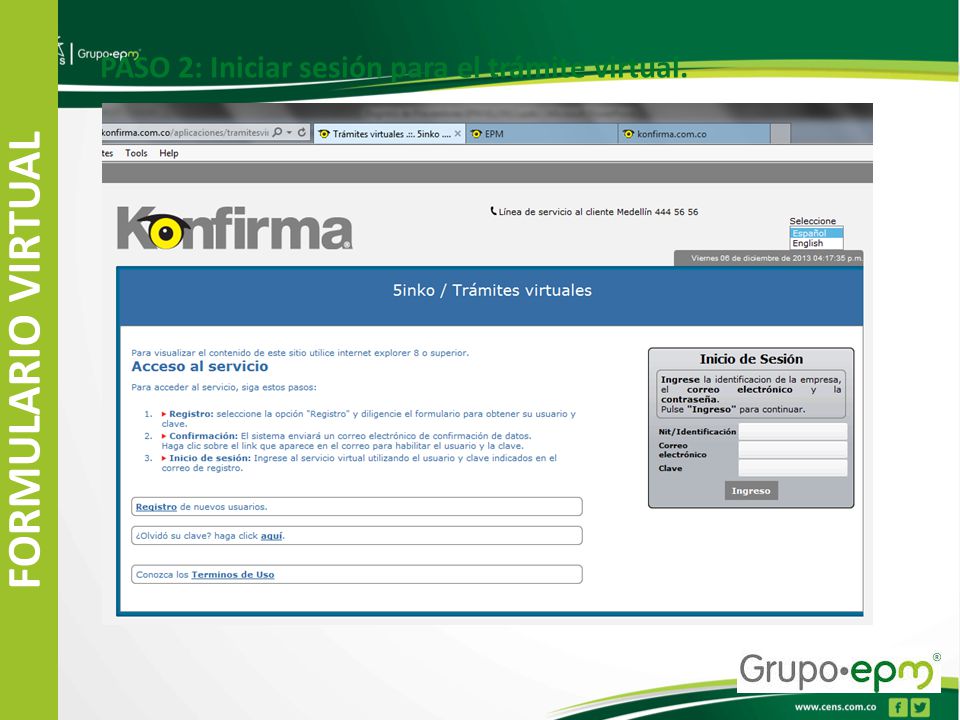The height and width of the screenshot is (720, 960).
Task: Click the 'Acceso al servicio' heading
Action: pos(200,366)
